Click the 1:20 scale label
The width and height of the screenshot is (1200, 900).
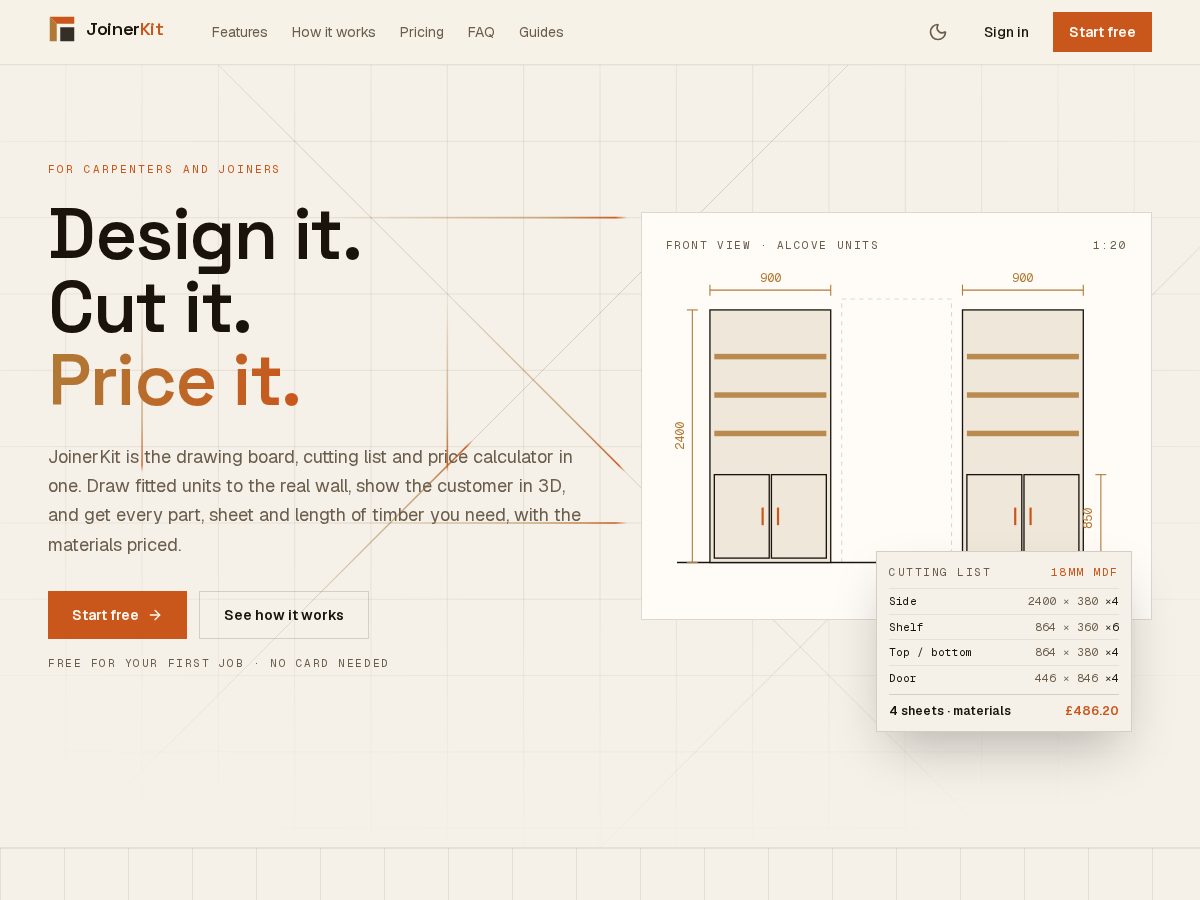pyautogui.click(x=1109, y=245)
